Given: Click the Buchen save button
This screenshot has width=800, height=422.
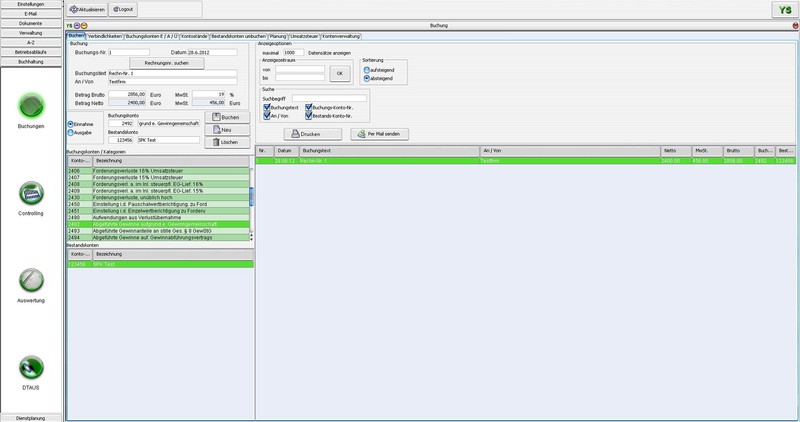Looking at the screenshot, I should pos(227,117).
